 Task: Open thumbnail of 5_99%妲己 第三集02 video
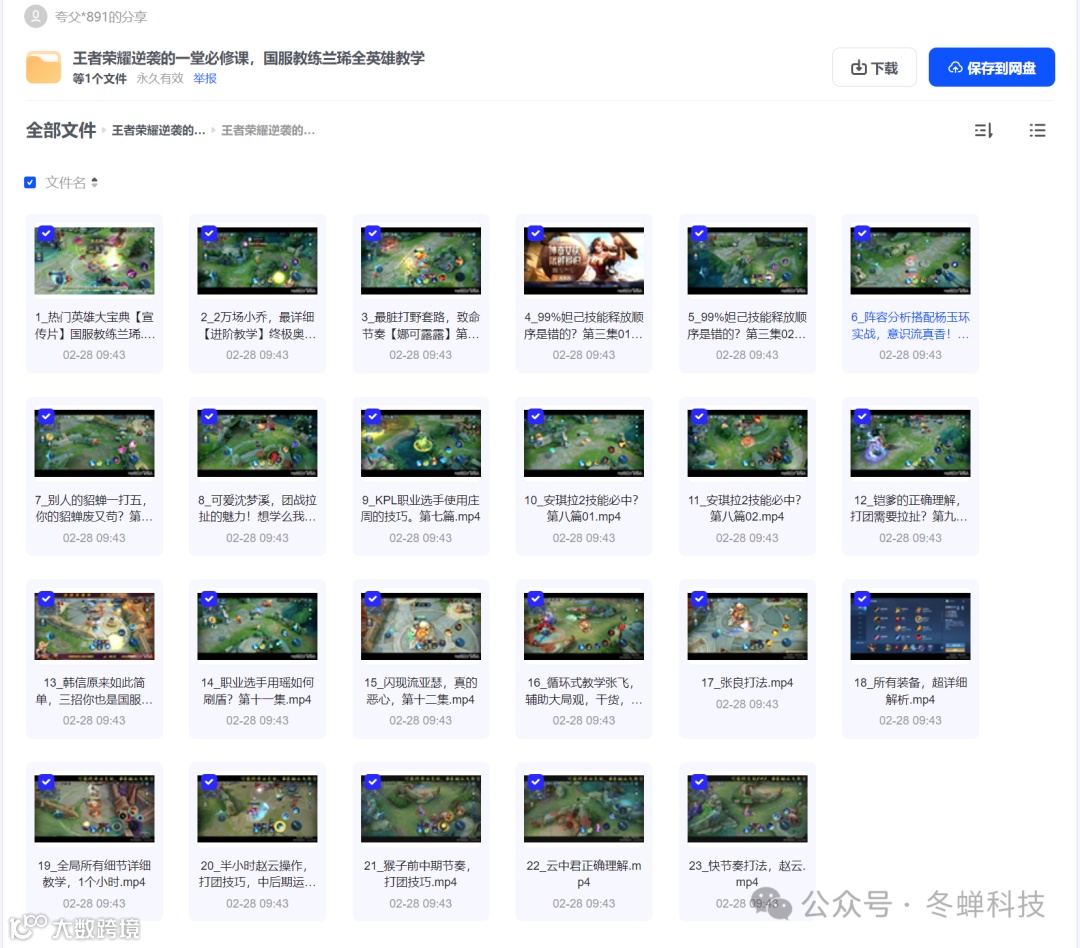pyautogui.click(x=747, y=261)
